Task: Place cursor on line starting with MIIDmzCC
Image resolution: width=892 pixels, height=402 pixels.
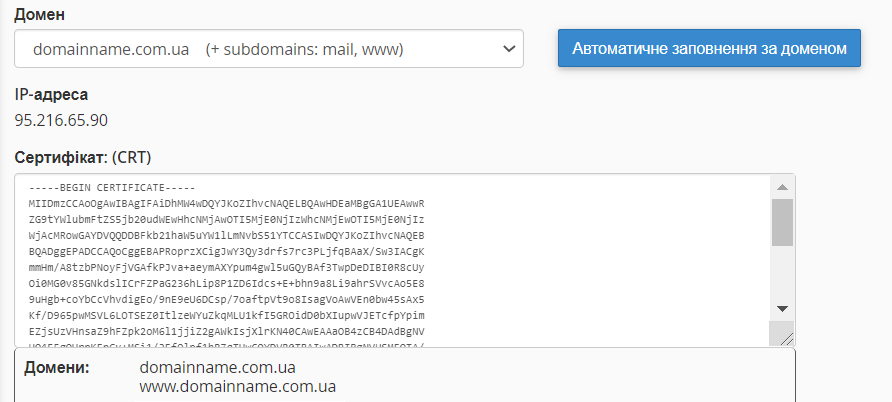Action: pyautogui.click(x=227, y=203)
